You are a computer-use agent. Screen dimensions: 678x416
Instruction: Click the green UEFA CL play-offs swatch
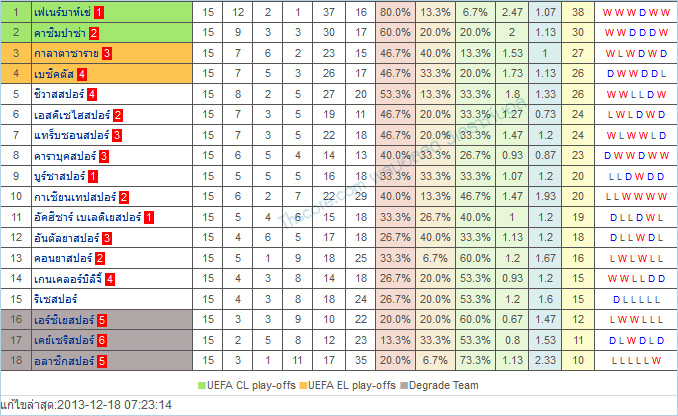coord(203,385)
